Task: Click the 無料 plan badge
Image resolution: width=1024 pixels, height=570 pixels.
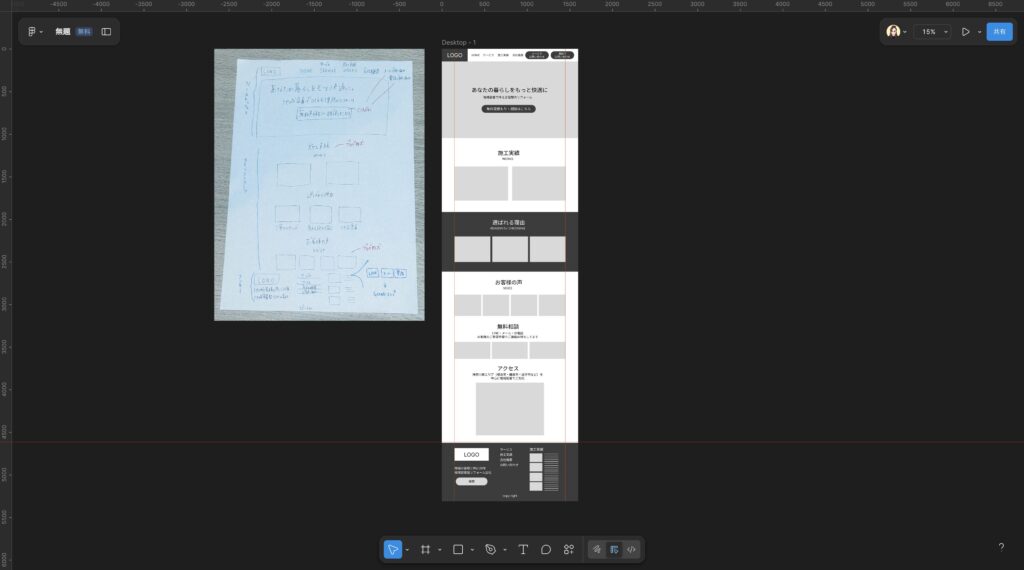Action: click(84, 32)
